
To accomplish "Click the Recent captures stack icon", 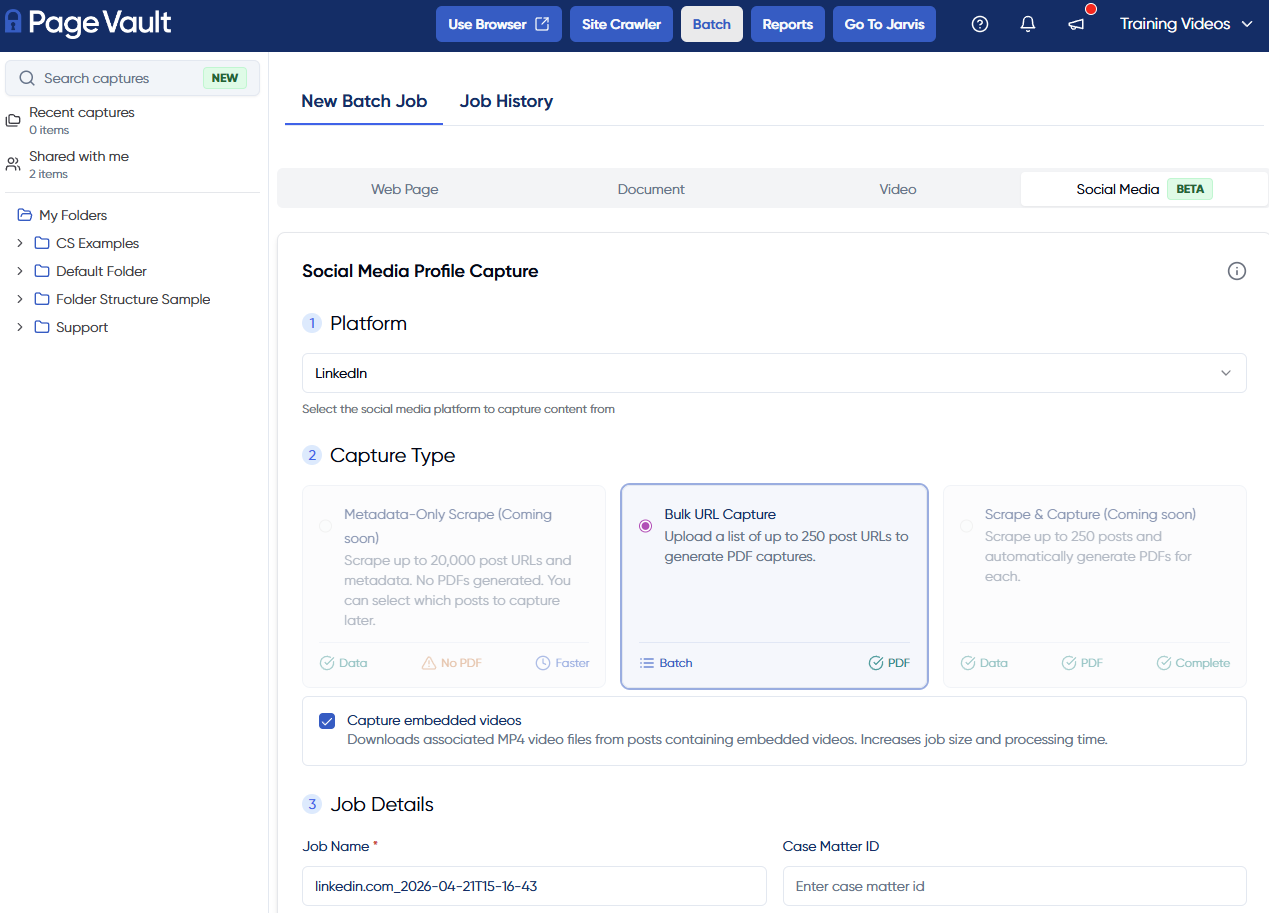I will click(13, 120).
